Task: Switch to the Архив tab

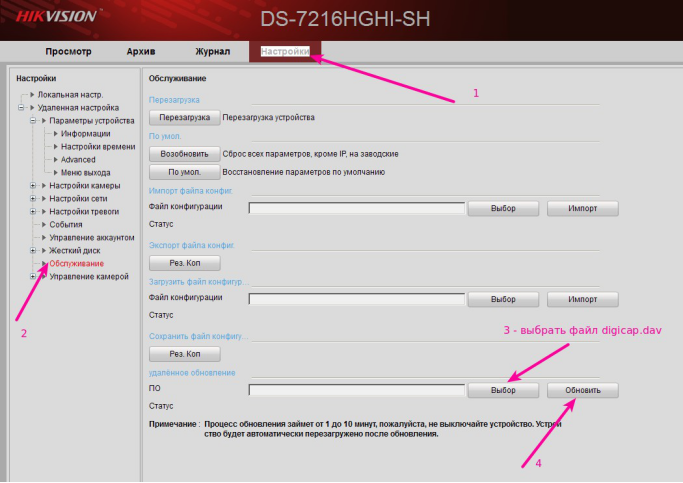Action: pyautogui.click(x=140, y=51)
